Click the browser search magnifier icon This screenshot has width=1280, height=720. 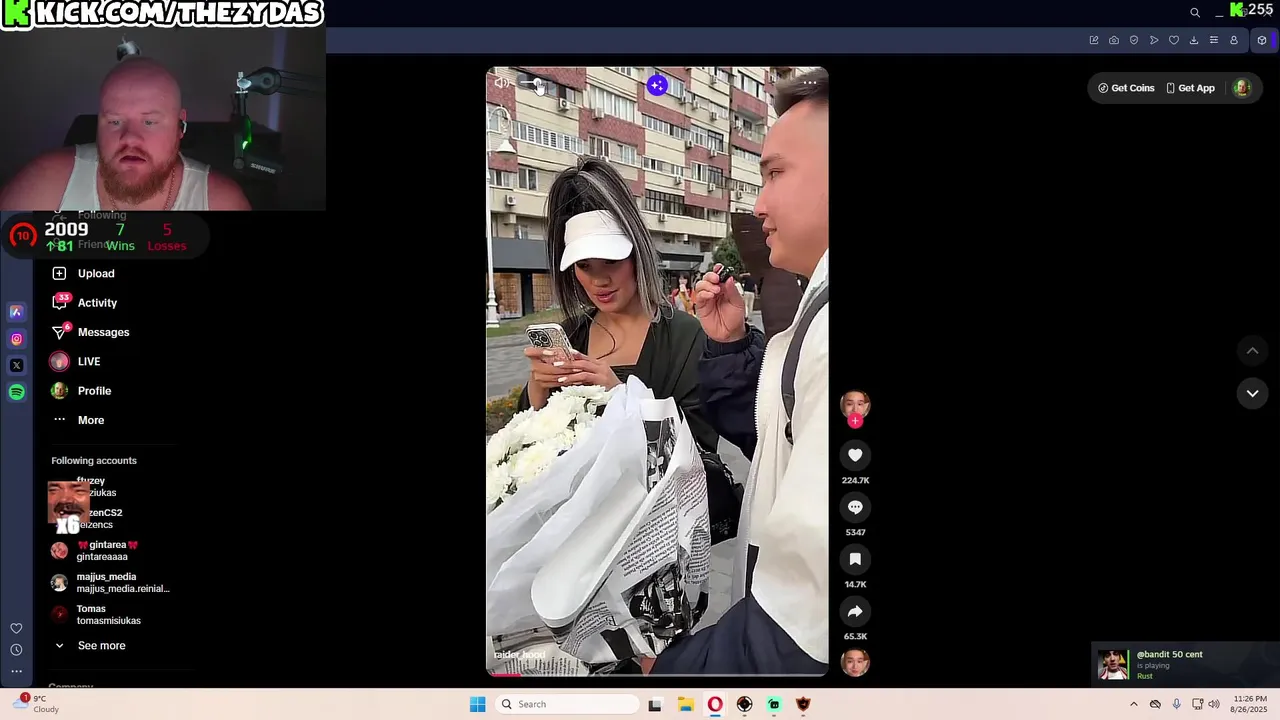click(1194, 12)
